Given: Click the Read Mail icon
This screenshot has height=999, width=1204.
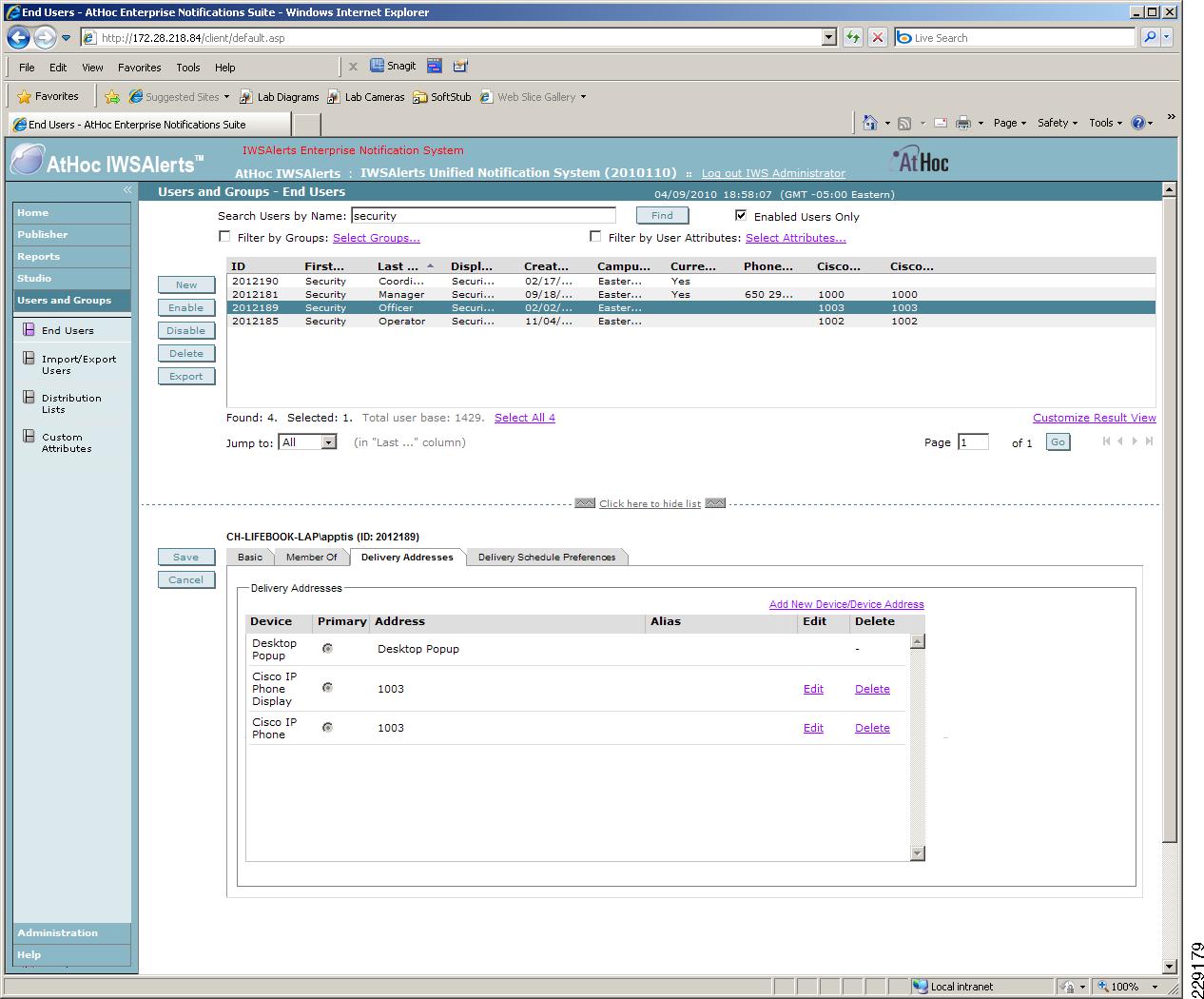Looking at the screenshot, I should [x=941, y=123].
